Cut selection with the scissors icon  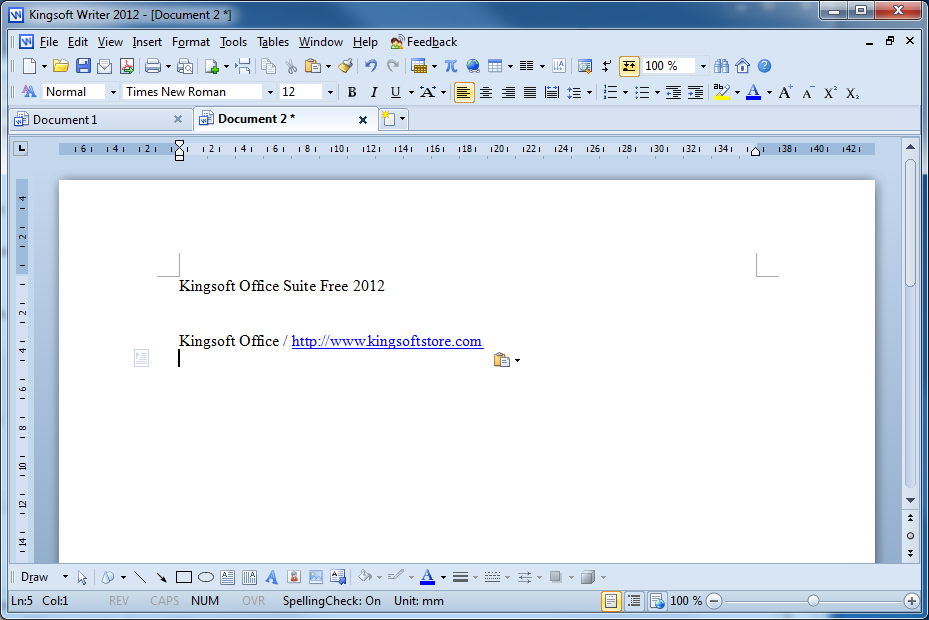pyautogui.click(x=291, y=66)
